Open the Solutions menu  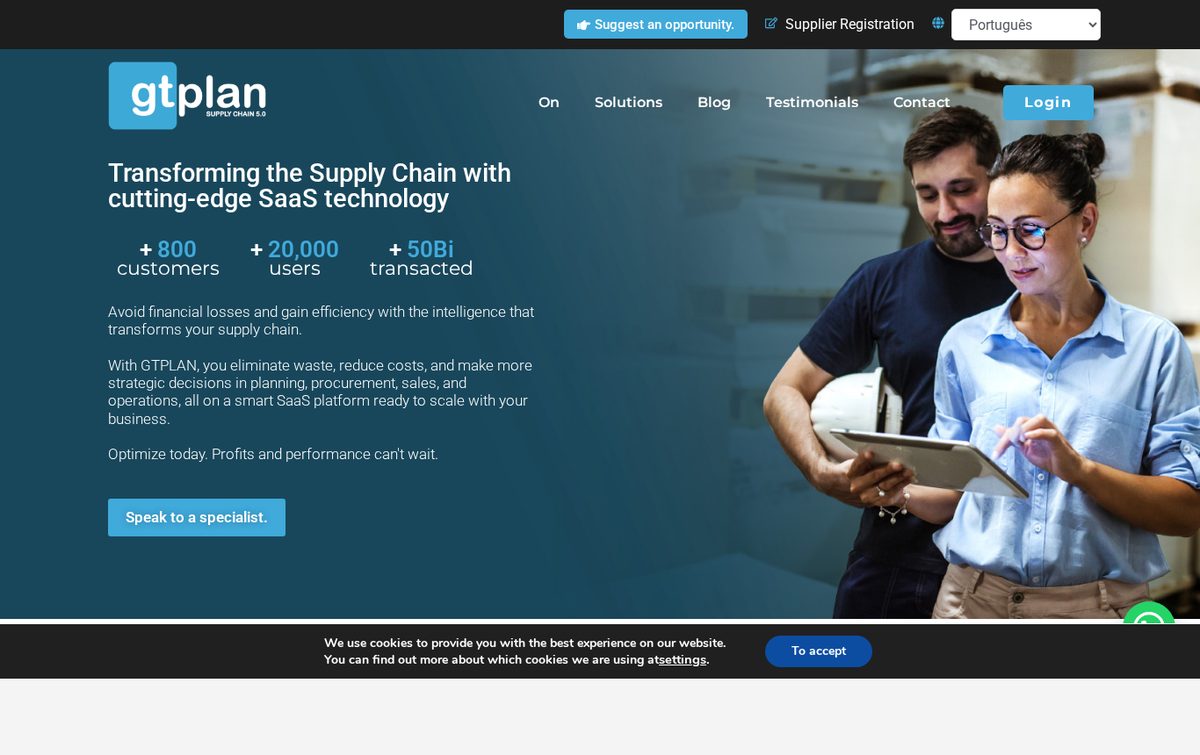pyautogui.click(x=628, y=102)
